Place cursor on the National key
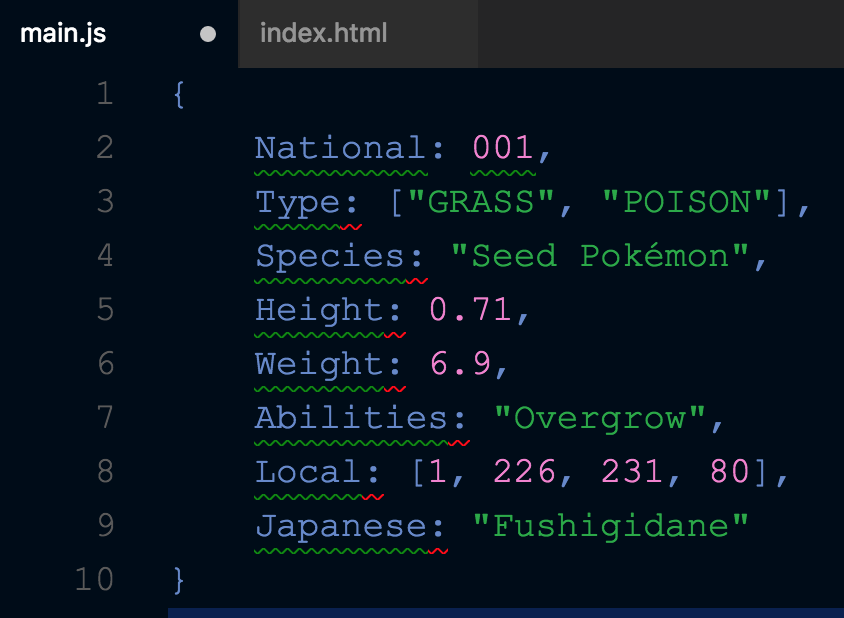844x618 pixels. click(x=341, y=148)
